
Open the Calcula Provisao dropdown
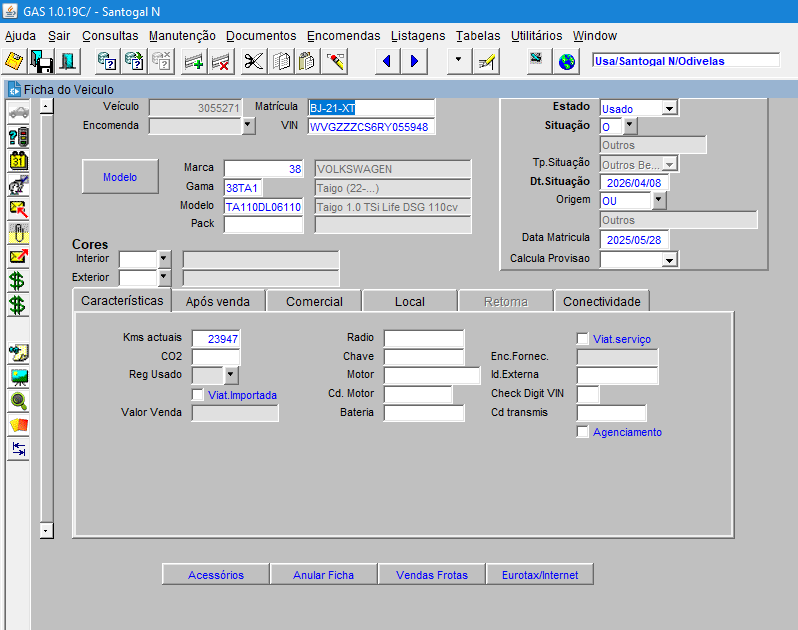click(669, 259)
